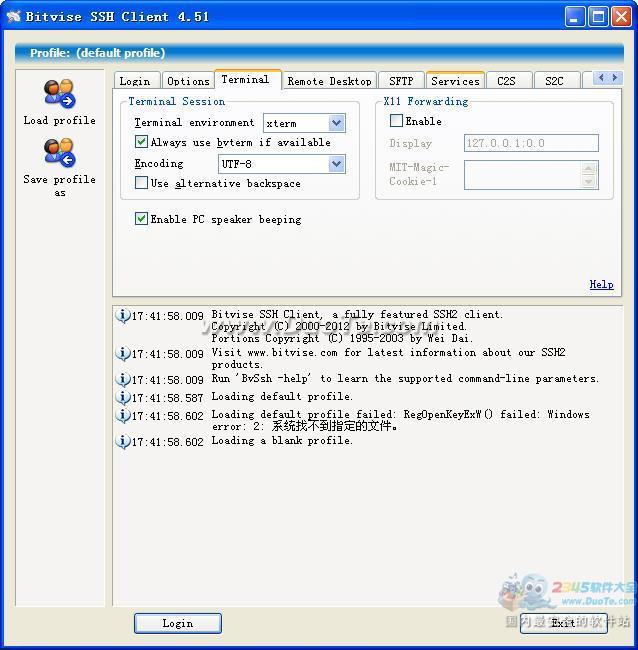The height and width of the screenshot is (650, 638).
Task: Click the 17:41:58.587 timestamp
Action: click(x=167, y=398)
